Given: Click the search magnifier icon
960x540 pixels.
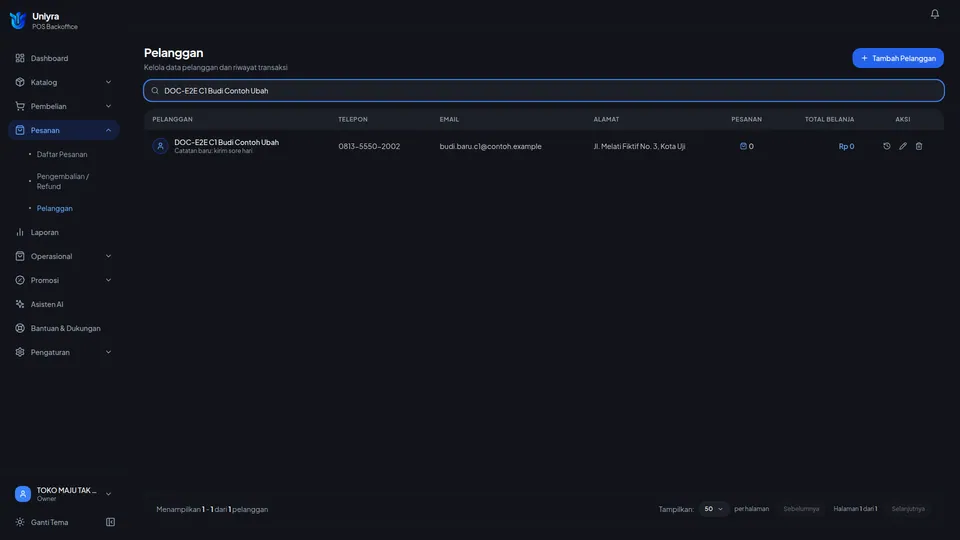Looking at the screenshot, I should point(155,91).
